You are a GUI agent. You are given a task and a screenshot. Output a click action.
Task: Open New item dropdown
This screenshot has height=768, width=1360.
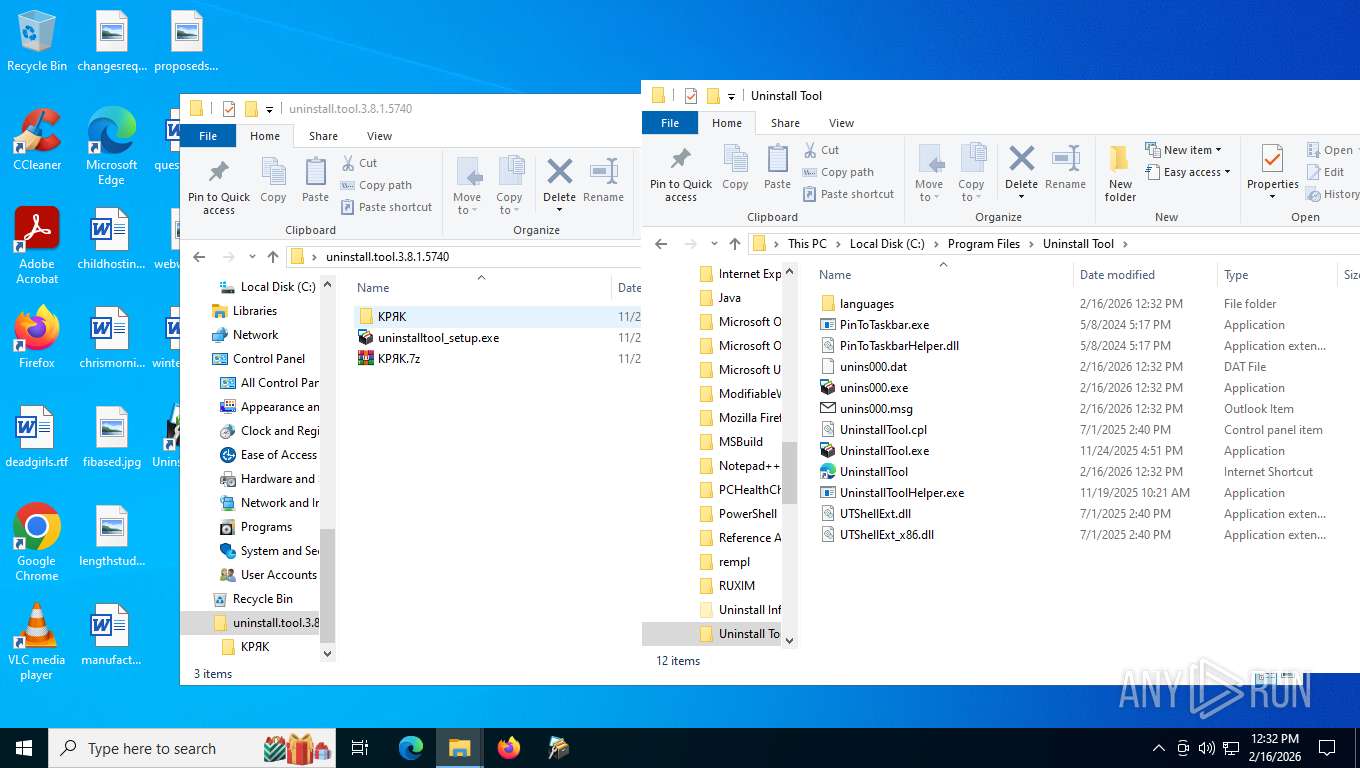pyautogui.click(x=1185, y=150)
